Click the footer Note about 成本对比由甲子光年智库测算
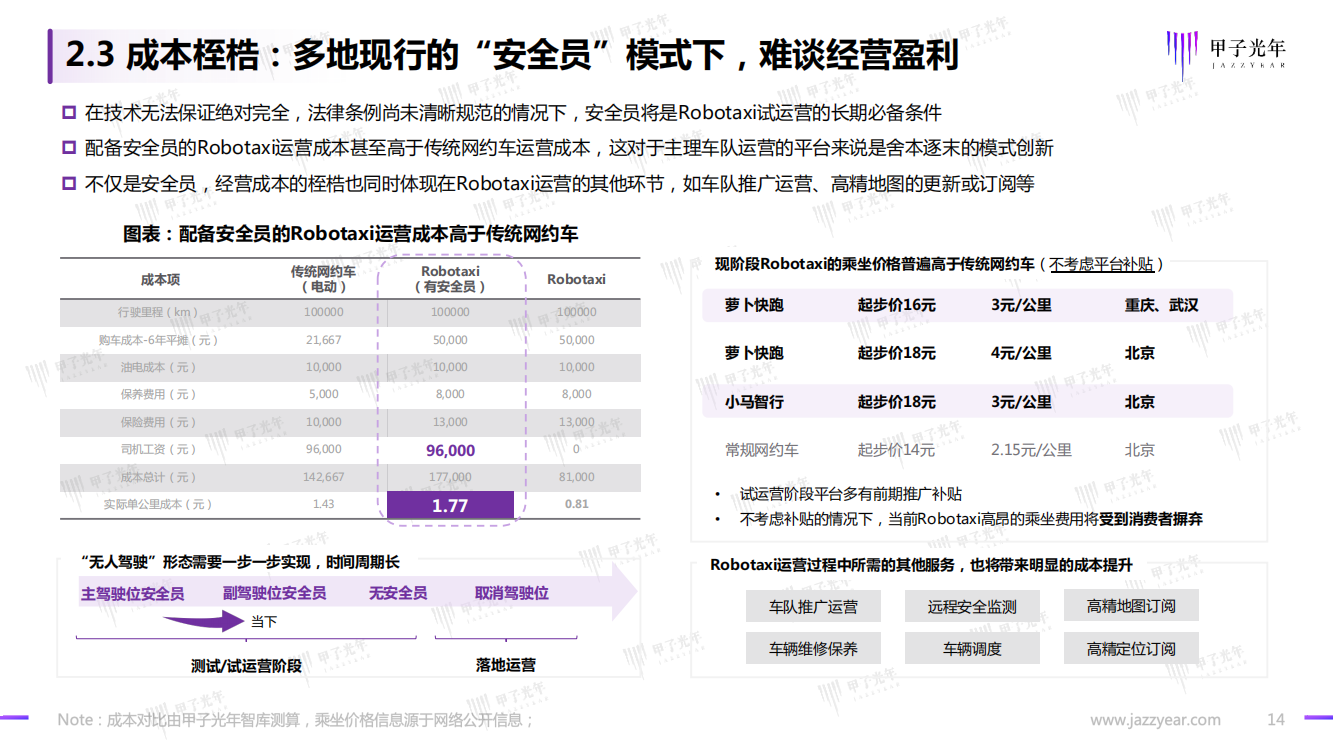The width and height of the screenshot is (1333, 750). [x=296, y=720]
